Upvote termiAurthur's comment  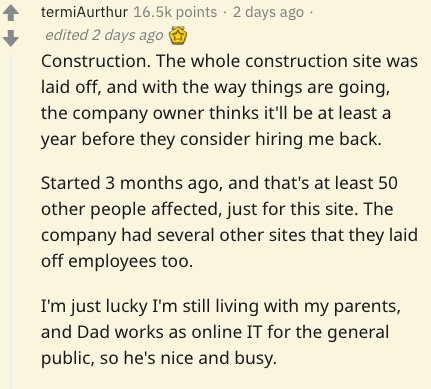[x=11, y=14]
